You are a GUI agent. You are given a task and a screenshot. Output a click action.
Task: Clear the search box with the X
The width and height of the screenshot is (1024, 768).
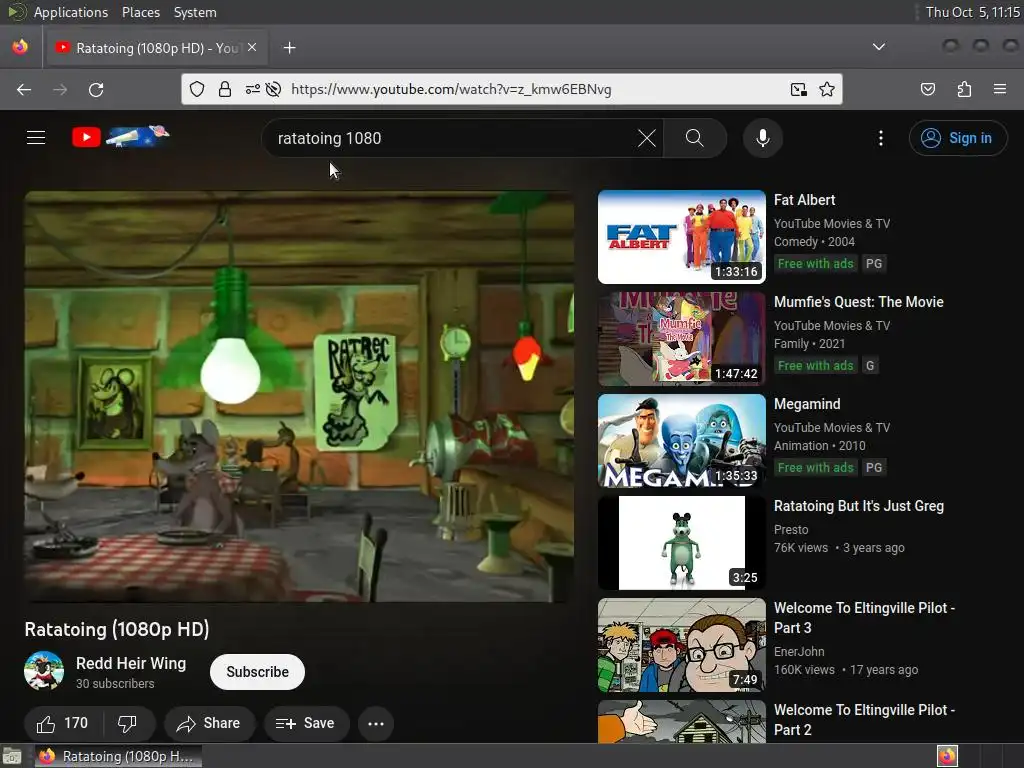647,138
